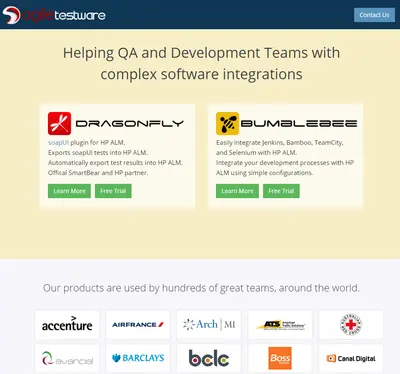
Task: Click the Bumblebee yellow bee icon
Action: pos(227,123)
